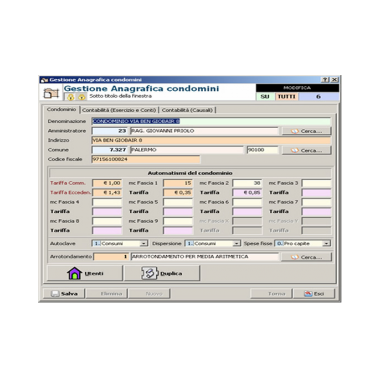Click the mc Fascia 2 field showing 30
The width and height of the screenshot is (380, 380).
tap(247, 183)
